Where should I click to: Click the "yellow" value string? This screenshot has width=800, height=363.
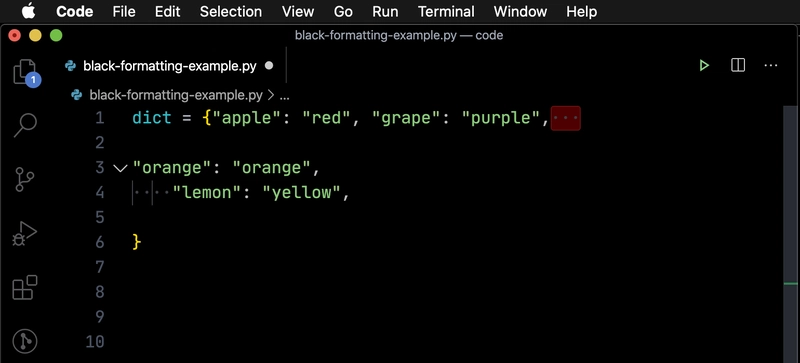point(302,192)
